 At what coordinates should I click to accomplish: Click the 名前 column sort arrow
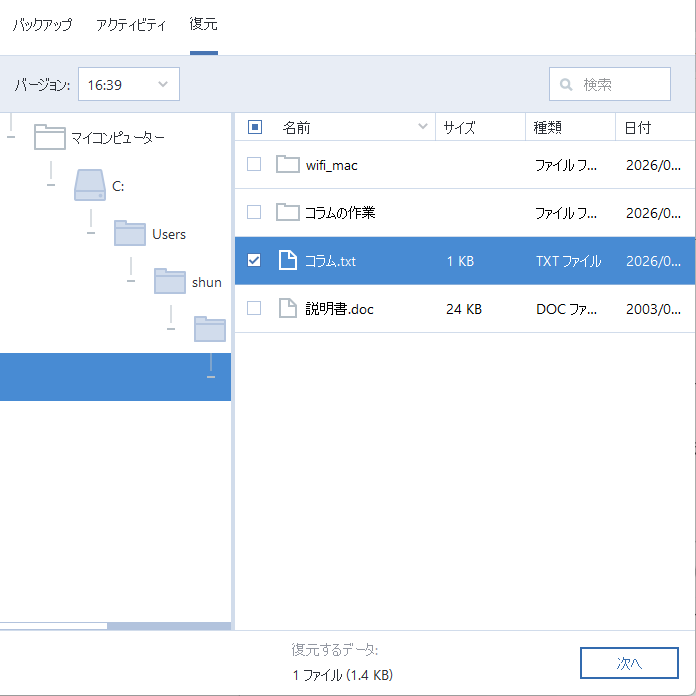pos(423,127)
